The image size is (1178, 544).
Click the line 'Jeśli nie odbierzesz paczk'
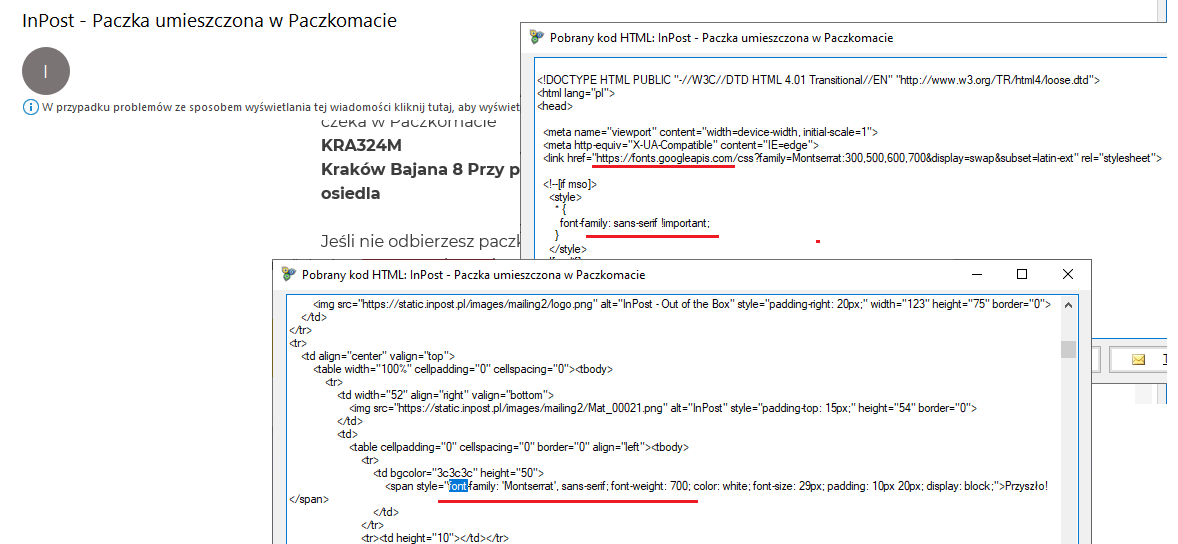coord(420,241)
